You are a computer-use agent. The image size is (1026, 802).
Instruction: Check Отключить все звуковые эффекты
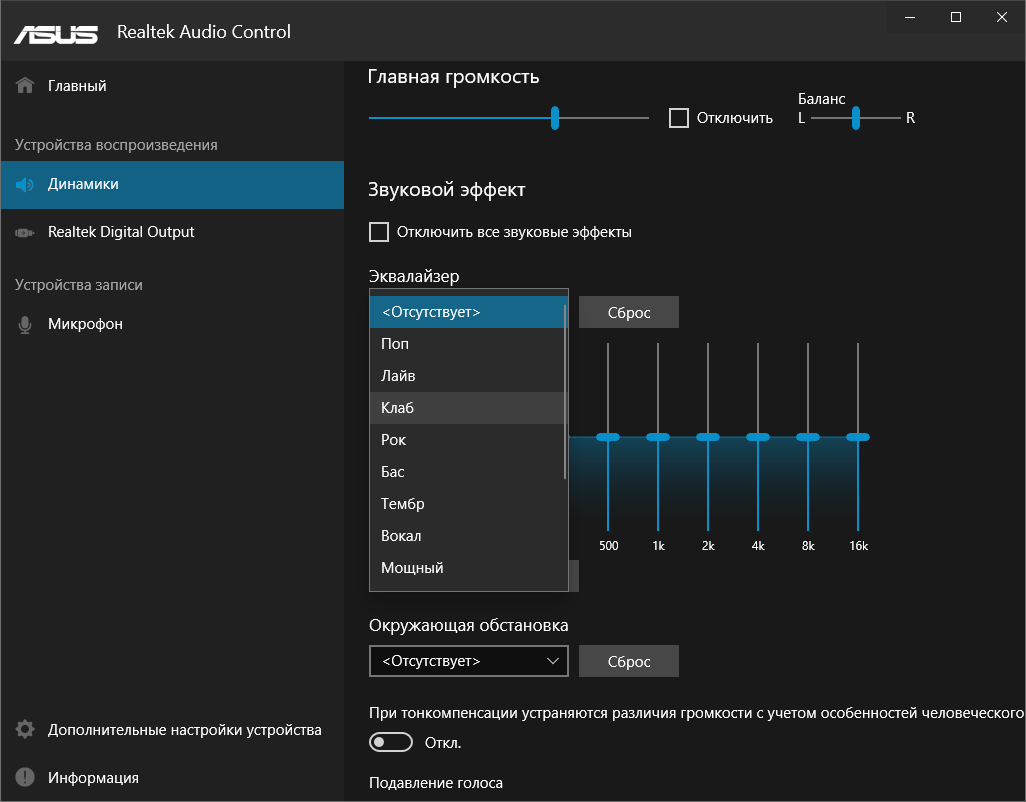point(379,232)
